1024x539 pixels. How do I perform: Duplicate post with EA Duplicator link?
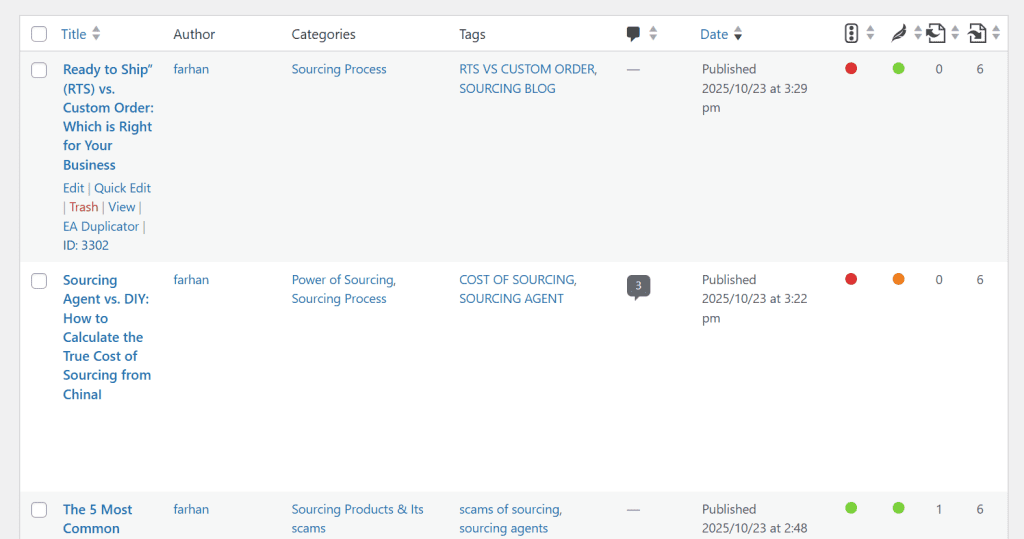(101, 227)
